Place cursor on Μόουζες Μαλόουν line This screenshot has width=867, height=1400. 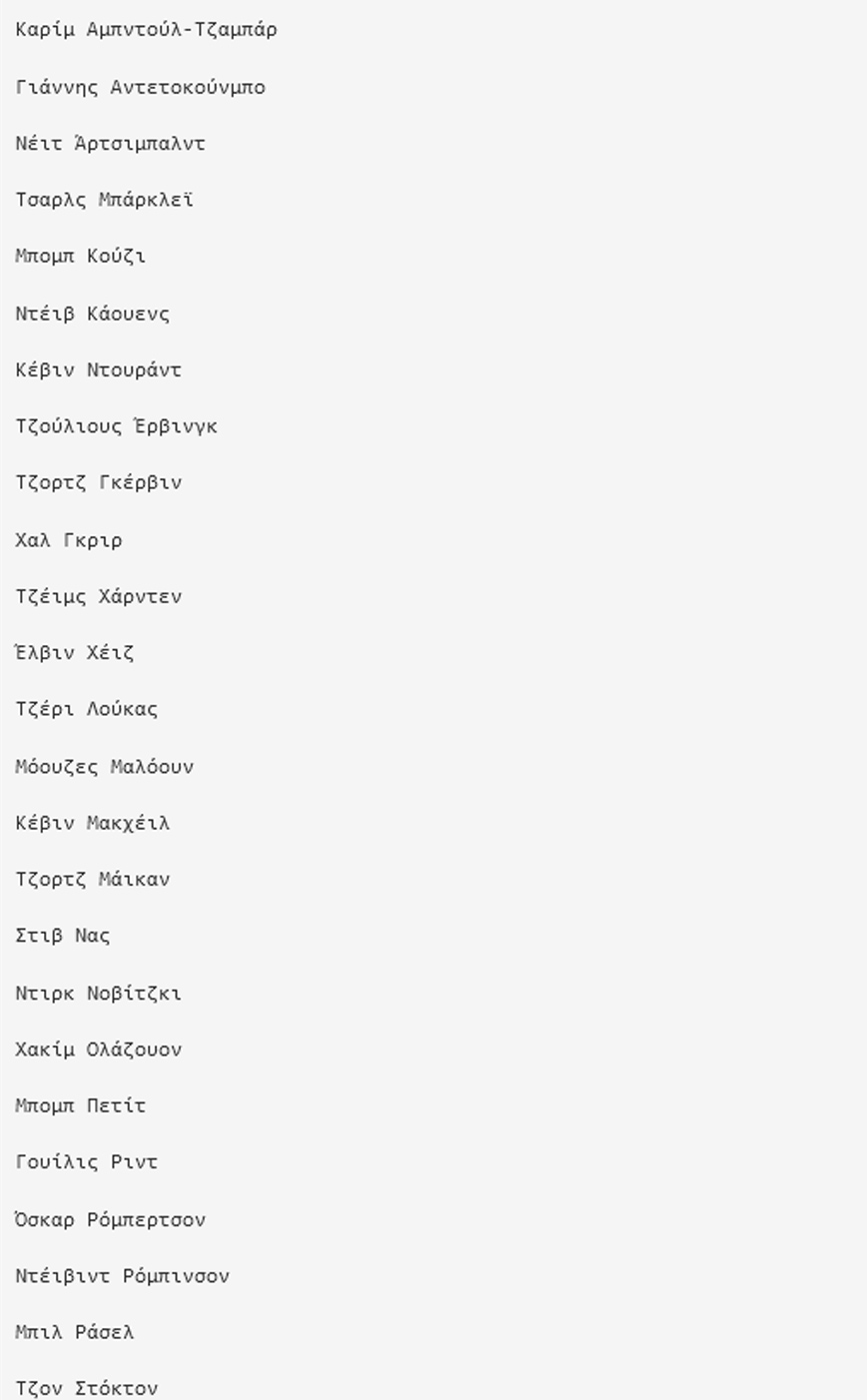104,767
